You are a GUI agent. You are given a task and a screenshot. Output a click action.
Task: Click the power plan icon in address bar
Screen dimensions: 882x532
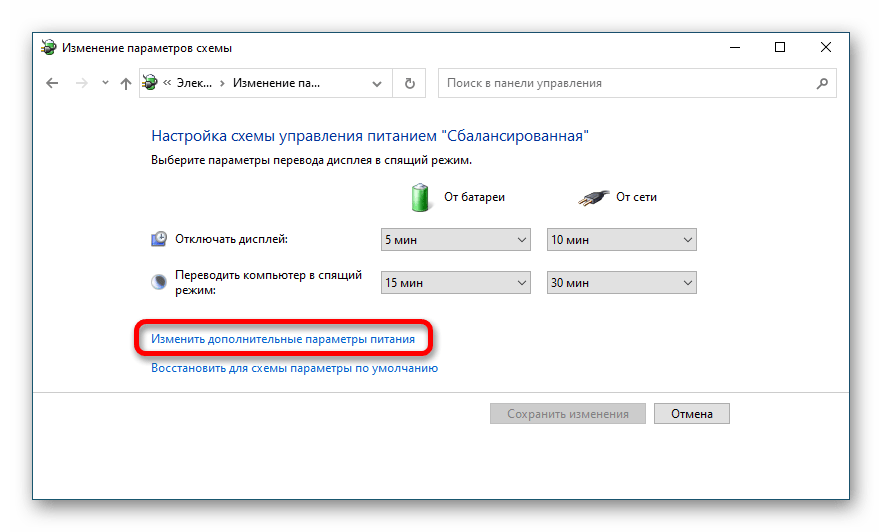[151, 84]
